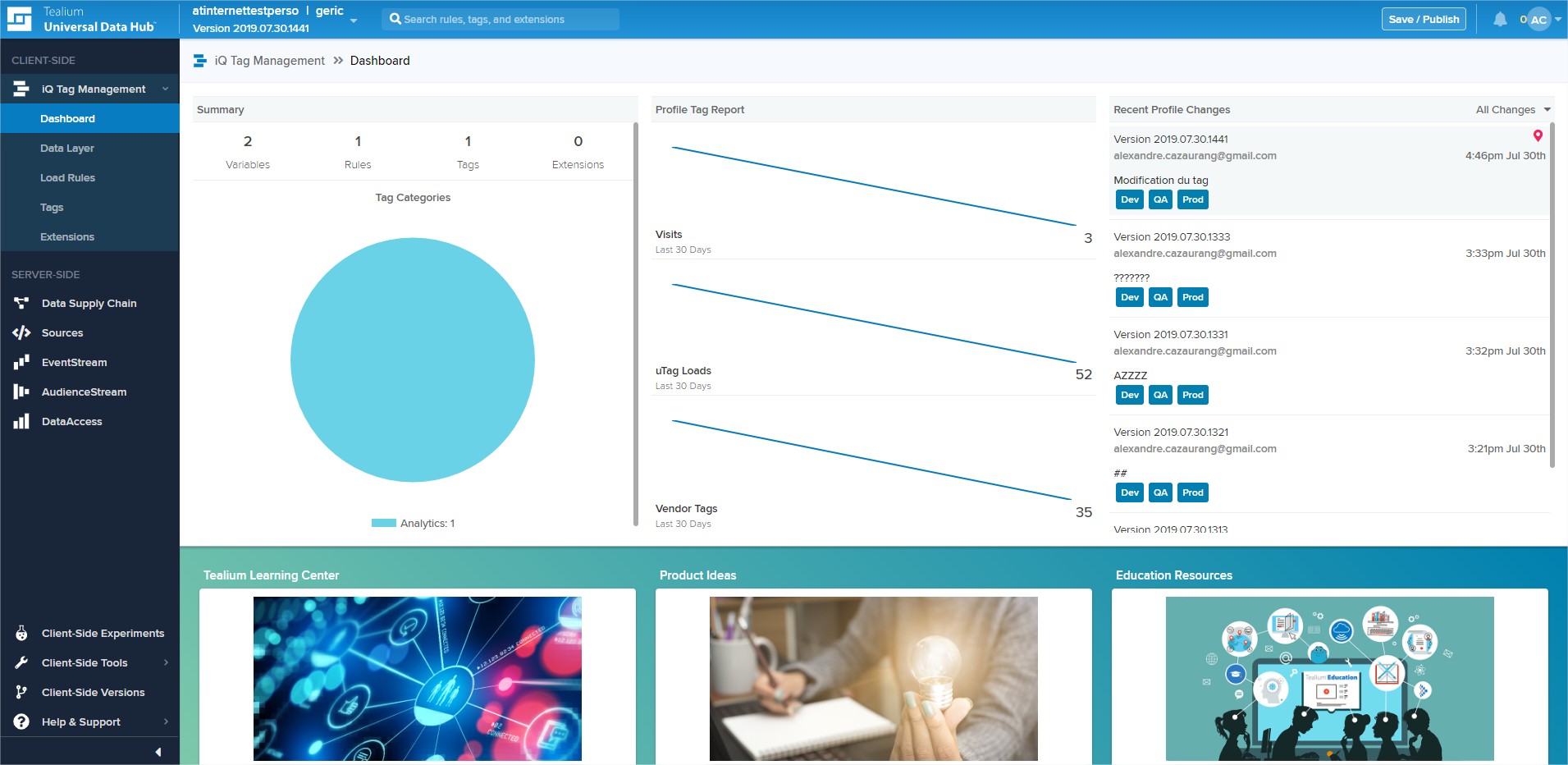
Task: Expand the Client-Side Tools menu
Action: (85, 662)
